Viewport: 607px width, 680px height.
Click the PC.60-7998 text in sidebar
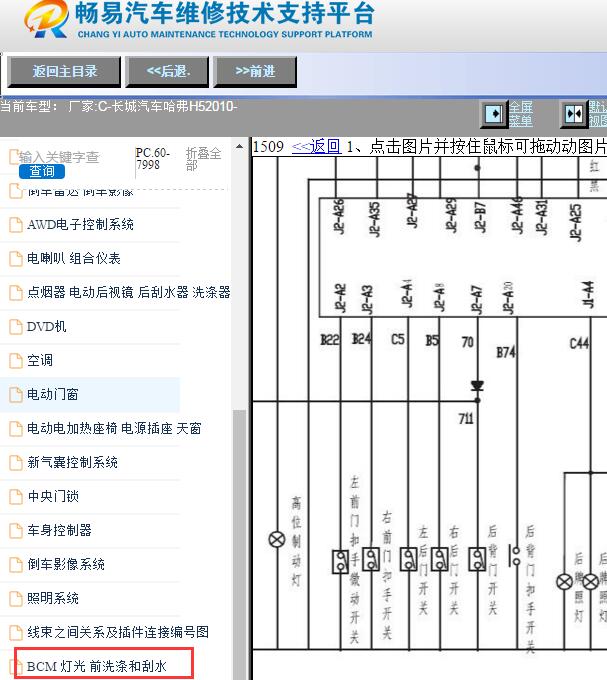click(152, 159)
